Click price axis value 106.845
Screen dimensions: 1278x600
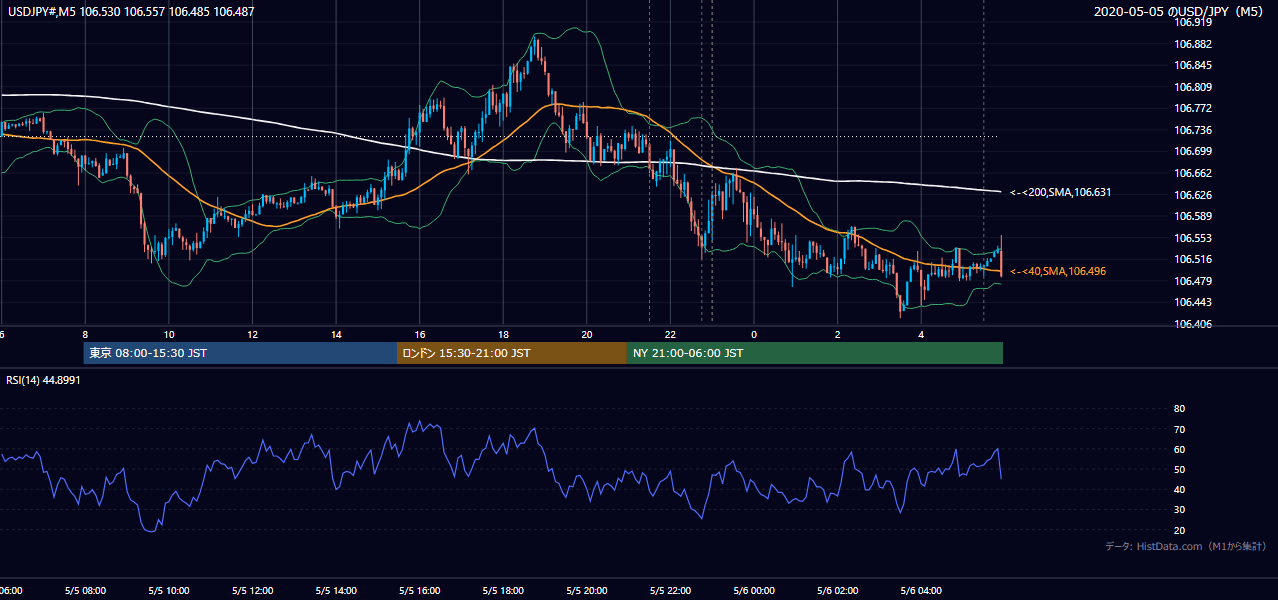click(x=1192, y=65)
